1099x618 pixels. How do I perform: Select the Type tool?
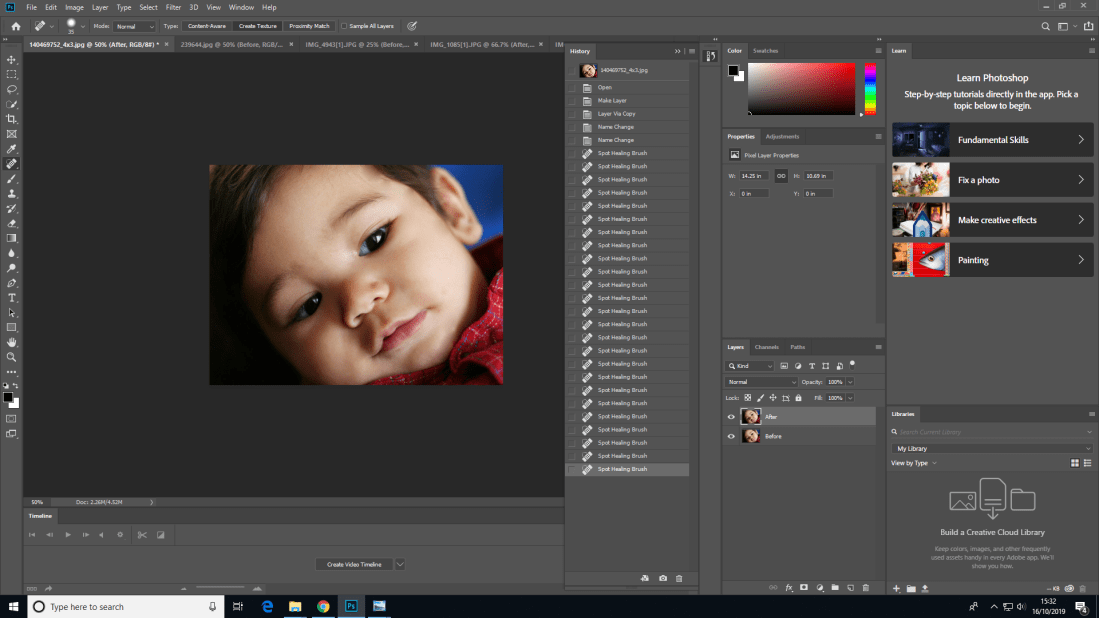click(12, 298)
